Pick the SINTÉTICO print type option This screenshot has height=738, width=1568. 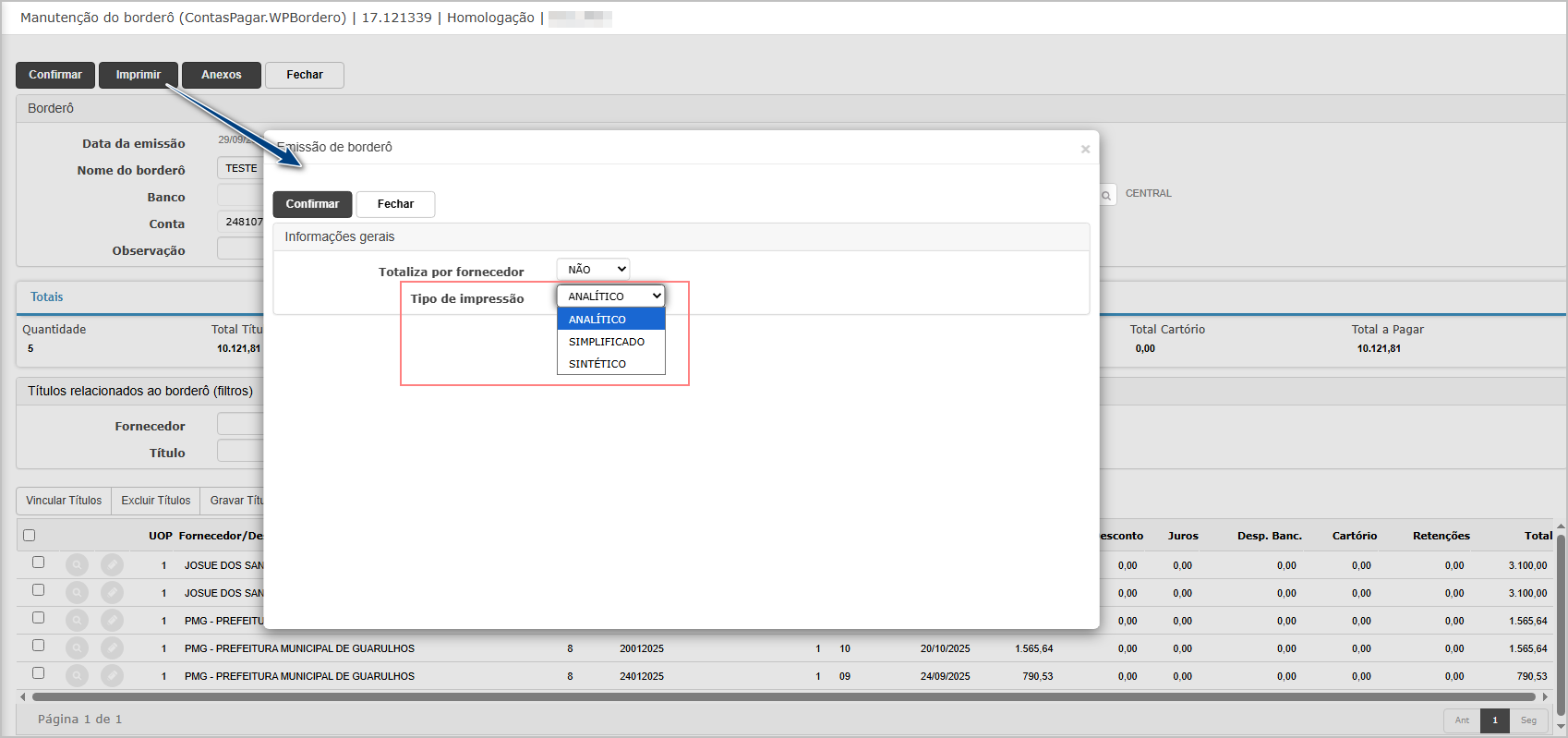597,364
